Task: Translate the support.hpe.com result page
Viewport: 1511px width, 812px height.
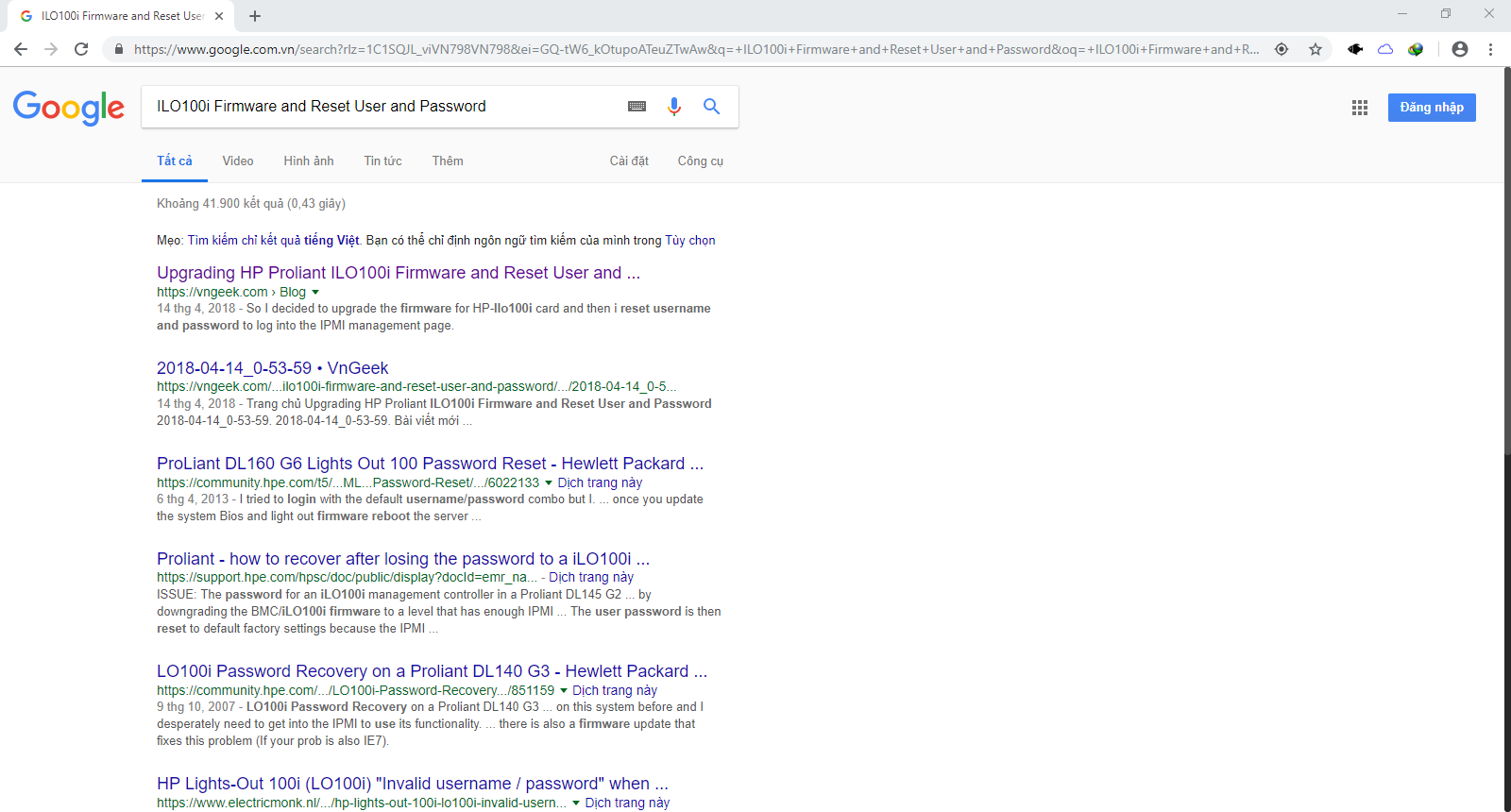Action: click(x=591, y=577)
